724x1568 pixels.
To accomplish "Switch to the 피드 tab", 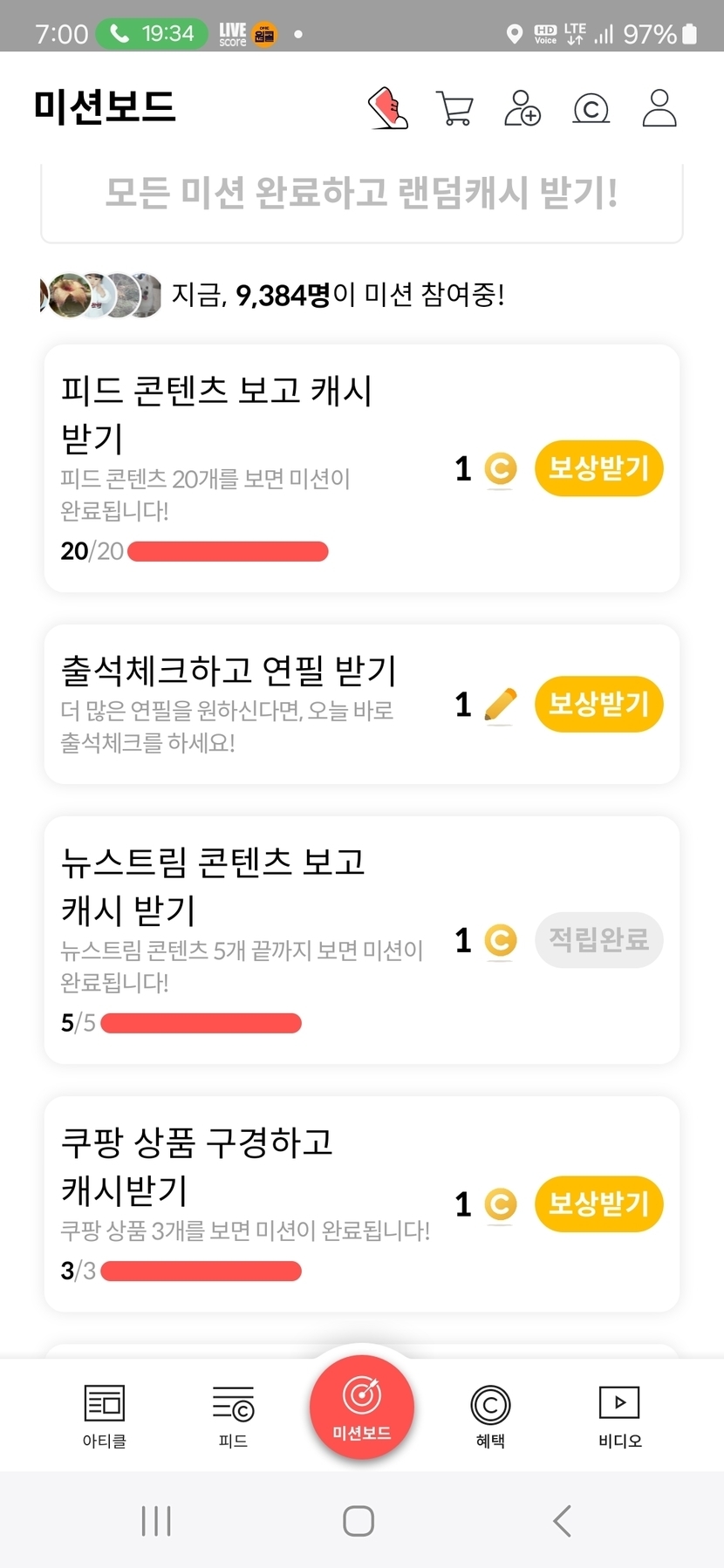I will click(x=233, y=1415).
